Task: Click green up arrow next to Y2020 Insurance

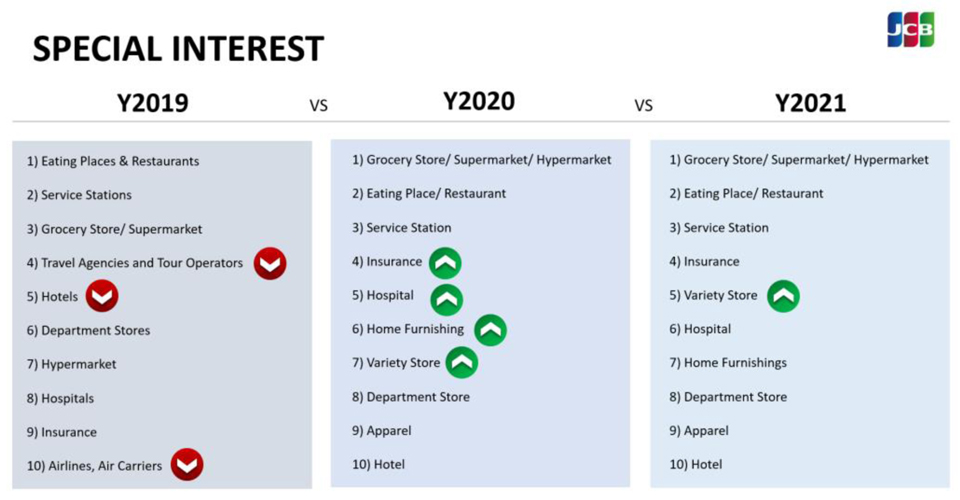Action: point(445,263)
